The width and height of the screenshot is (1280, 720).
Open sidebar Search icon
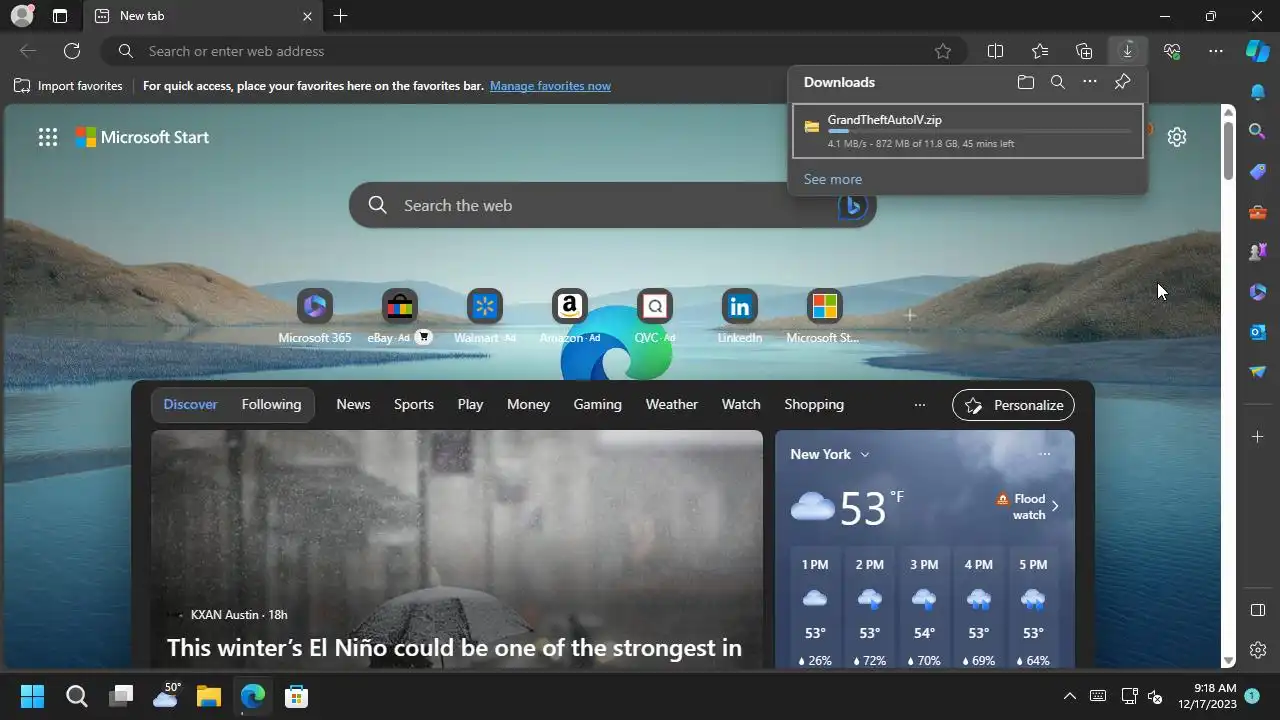click(x=1258, y=131)
